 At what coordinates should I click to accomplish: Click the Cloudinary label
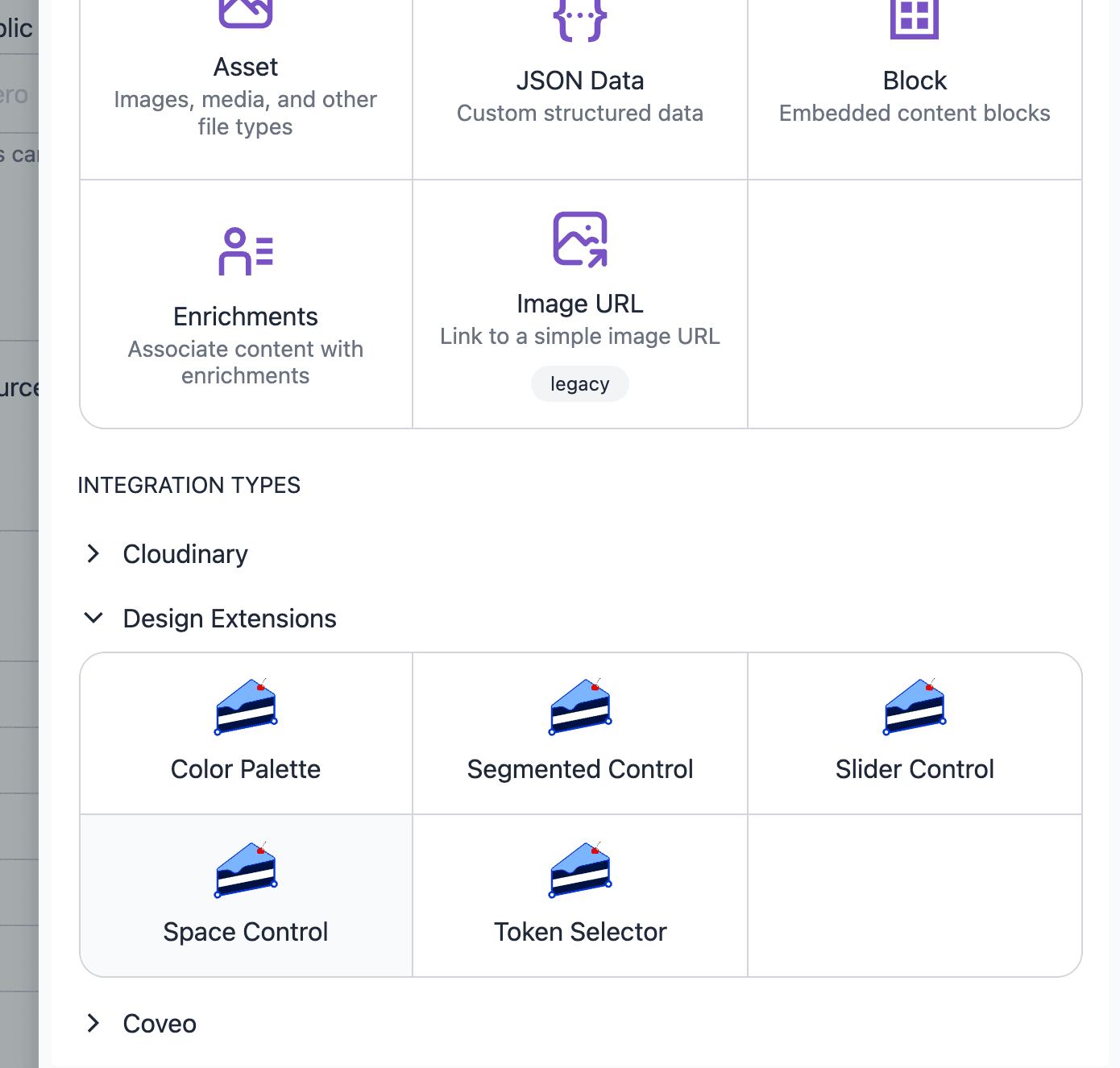click(x=185, y=554)
